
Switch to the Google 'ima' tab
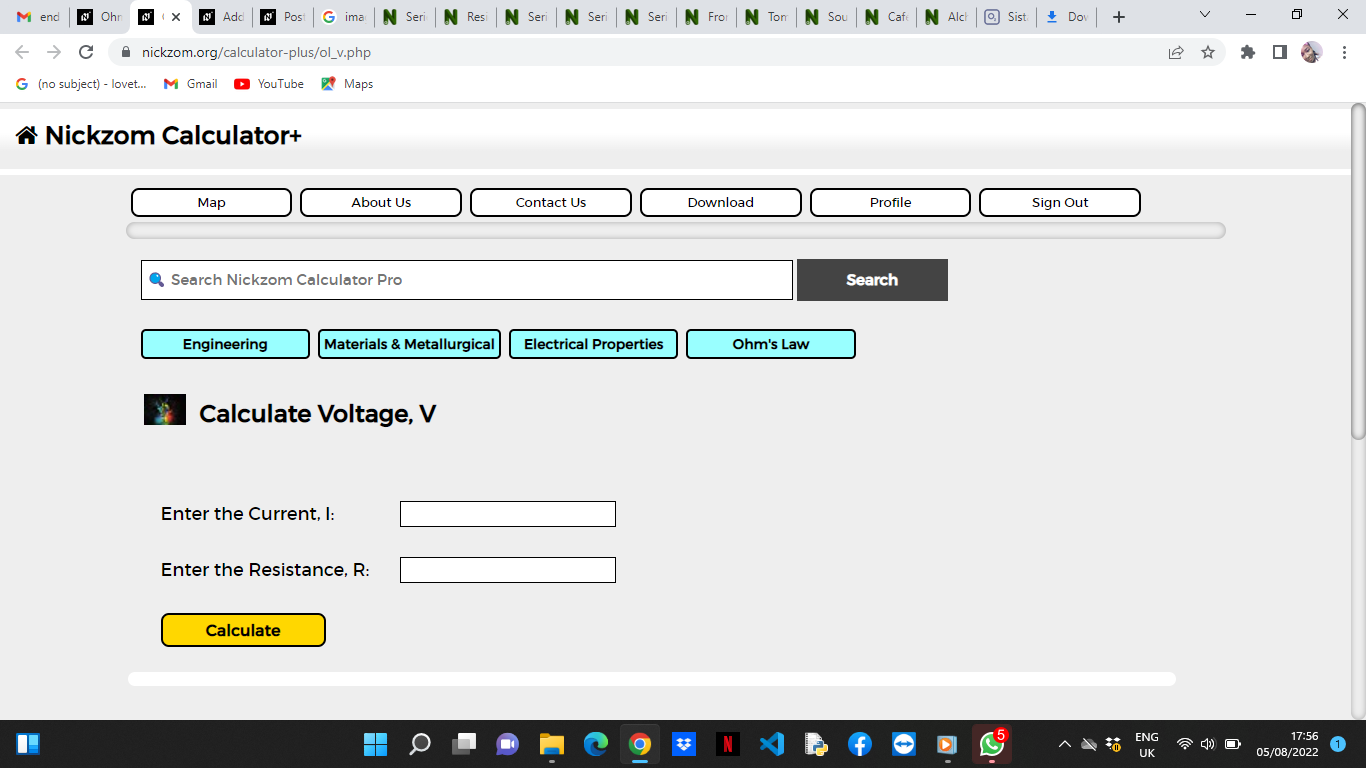(x=343, y=17)
